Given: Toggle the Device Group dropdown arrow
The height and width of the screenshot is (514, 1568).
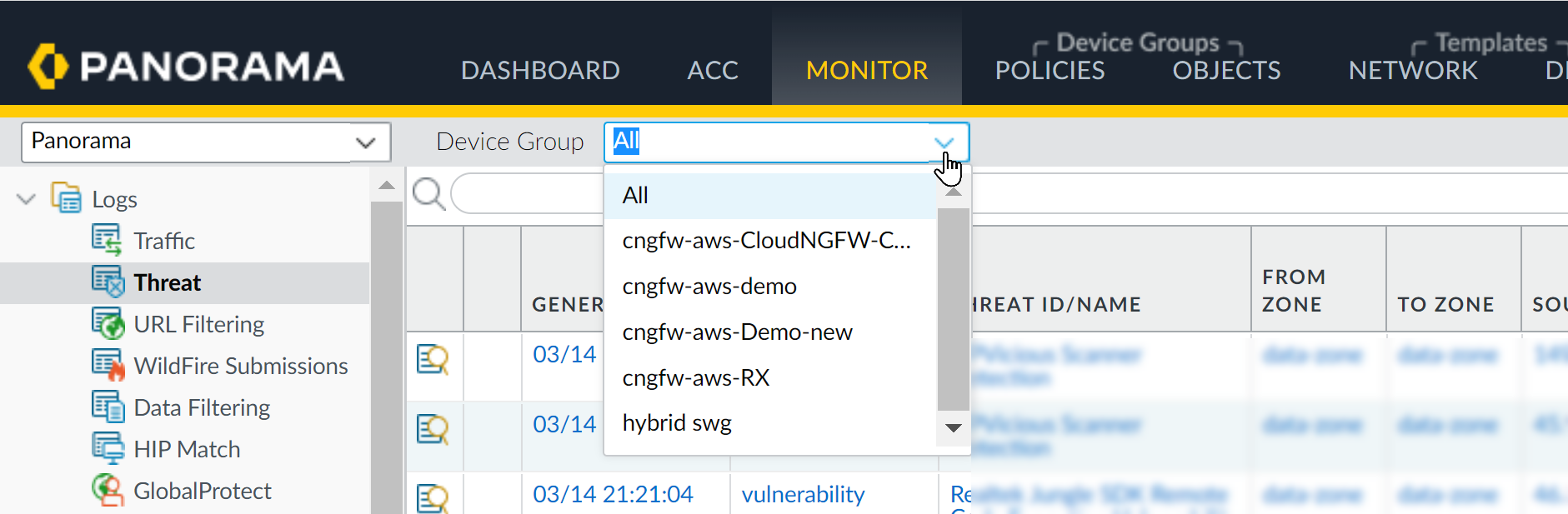Looking at the screenshot, I should coord(944,142).
